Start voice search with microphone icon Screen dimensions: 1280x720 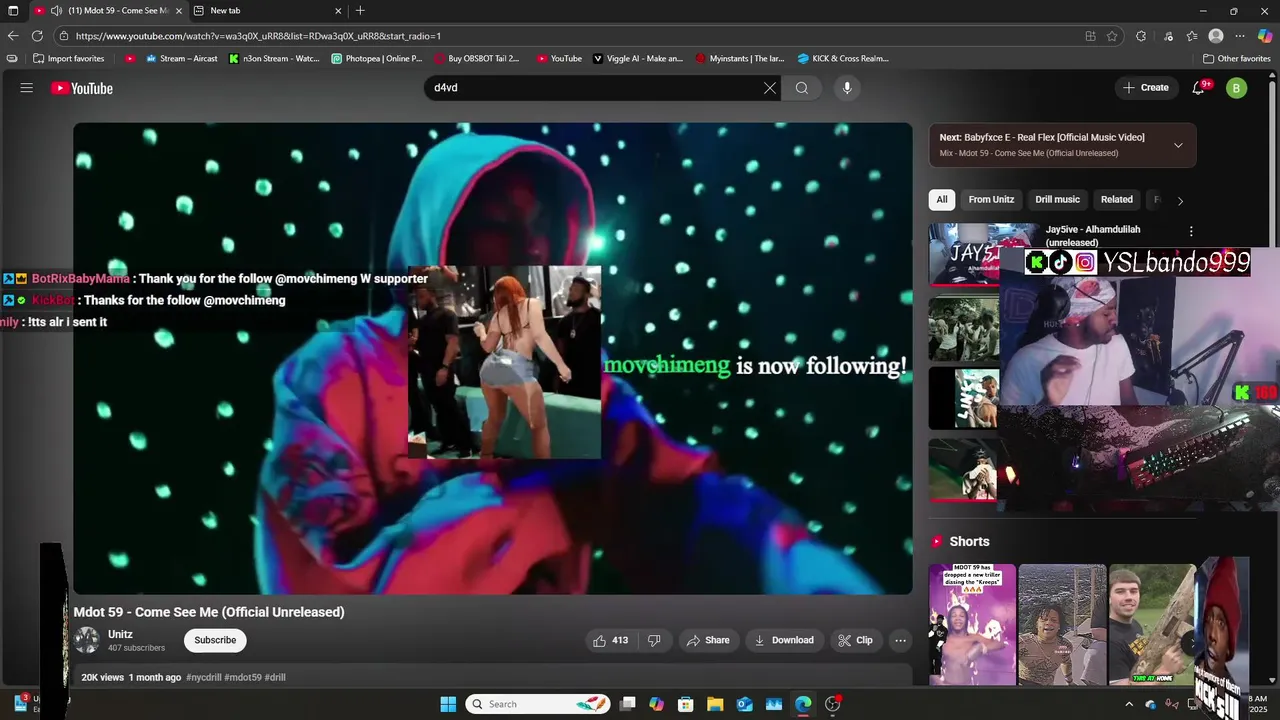847,88
